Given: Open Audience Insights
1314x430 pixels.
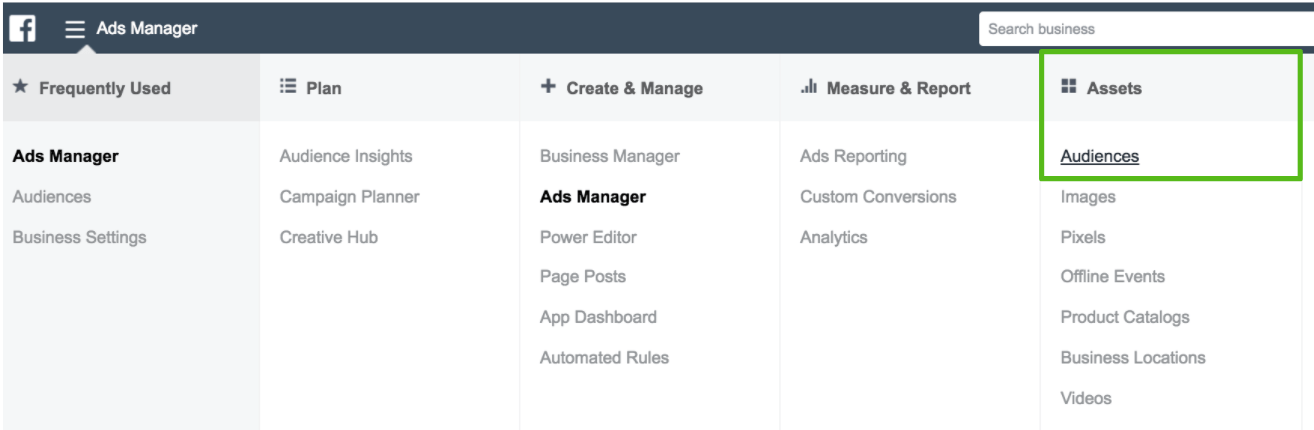Looking at the screenshot, I should pyautogui.click(x=346, y=156).
